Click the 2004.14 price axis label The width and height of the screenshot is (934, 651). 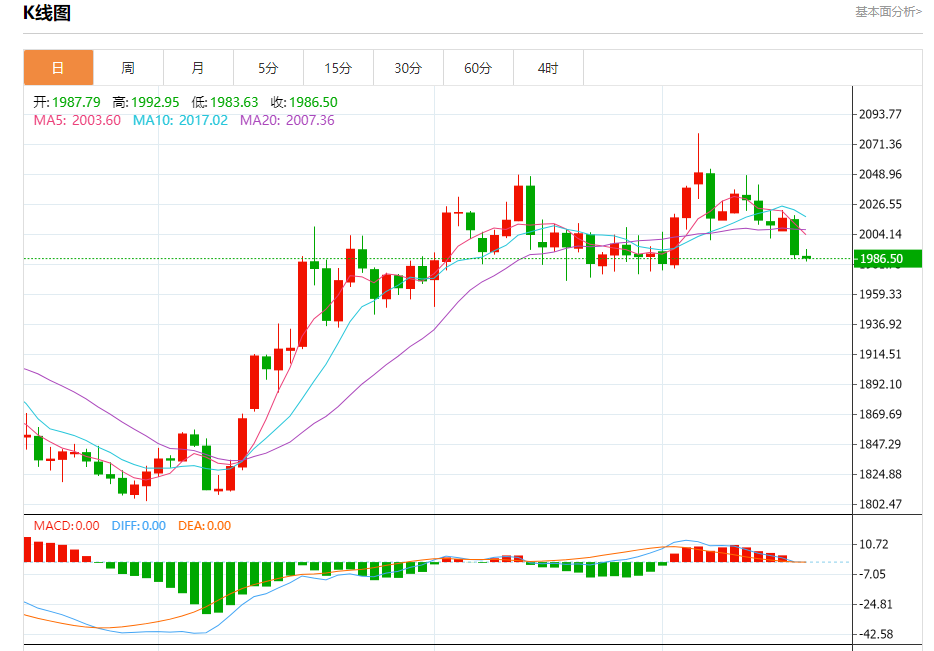point(880,234)
